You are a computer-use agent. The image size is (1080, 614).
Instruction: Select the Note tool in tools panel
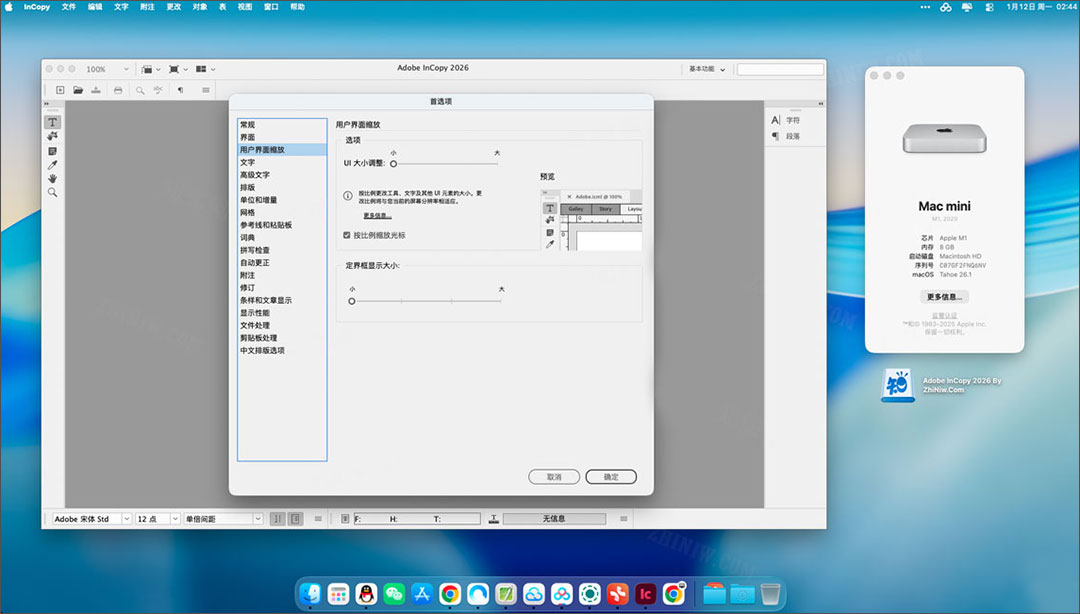tap(52, 151)
